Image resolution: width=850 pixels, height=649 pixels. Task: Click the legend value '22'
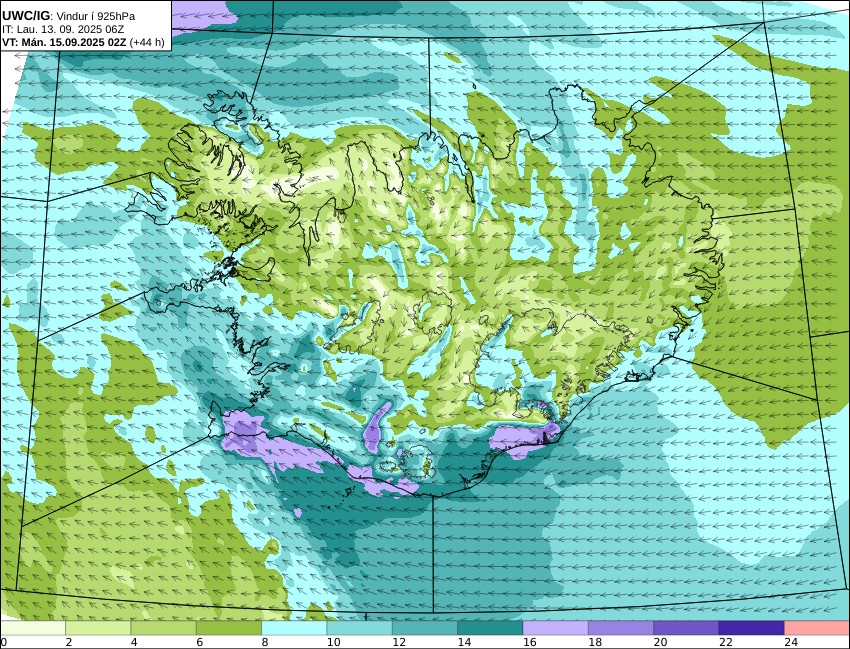click(x=725, y=642)
